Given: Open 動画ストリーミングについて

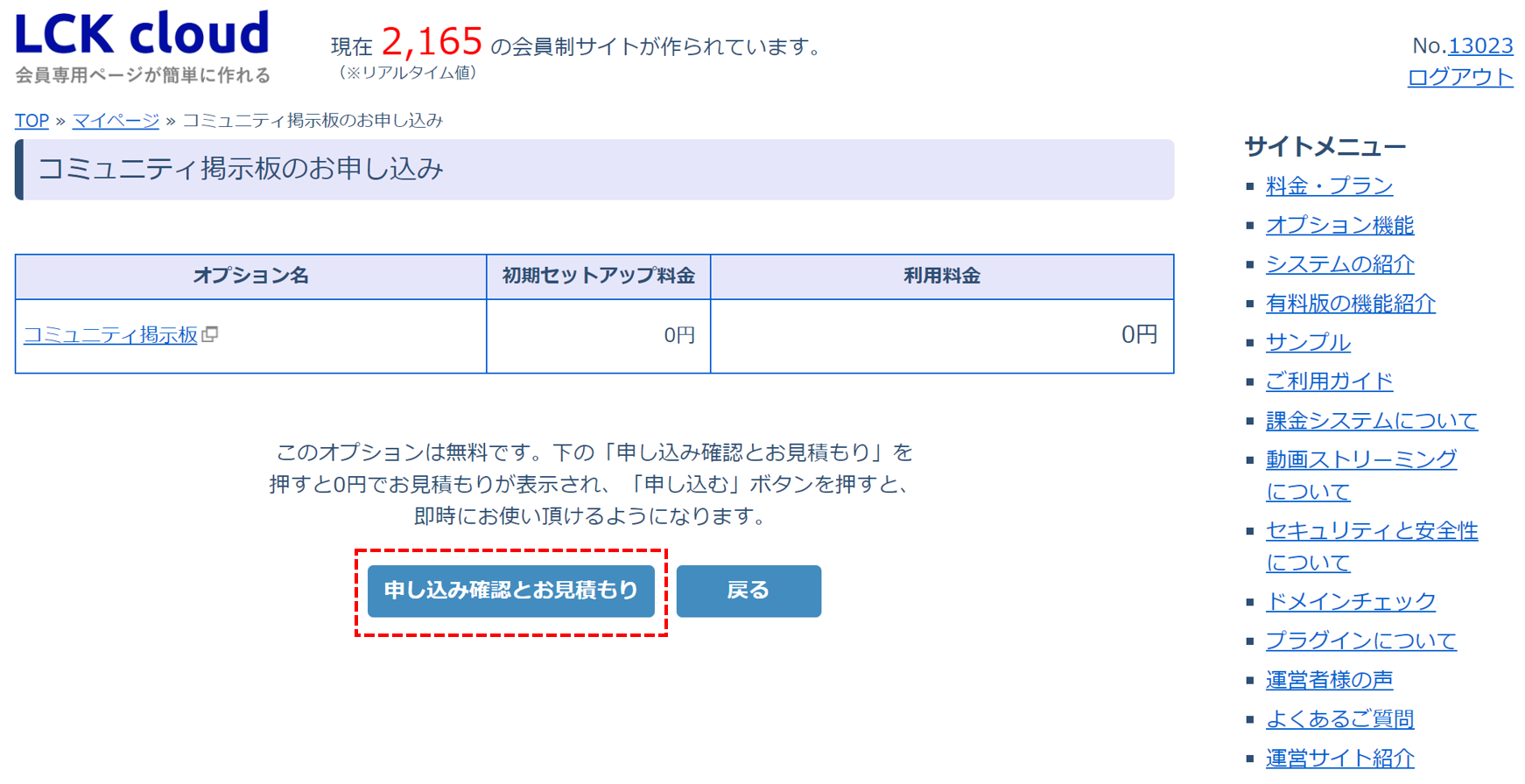Looking at the screenshot, I should (1361, 459).
